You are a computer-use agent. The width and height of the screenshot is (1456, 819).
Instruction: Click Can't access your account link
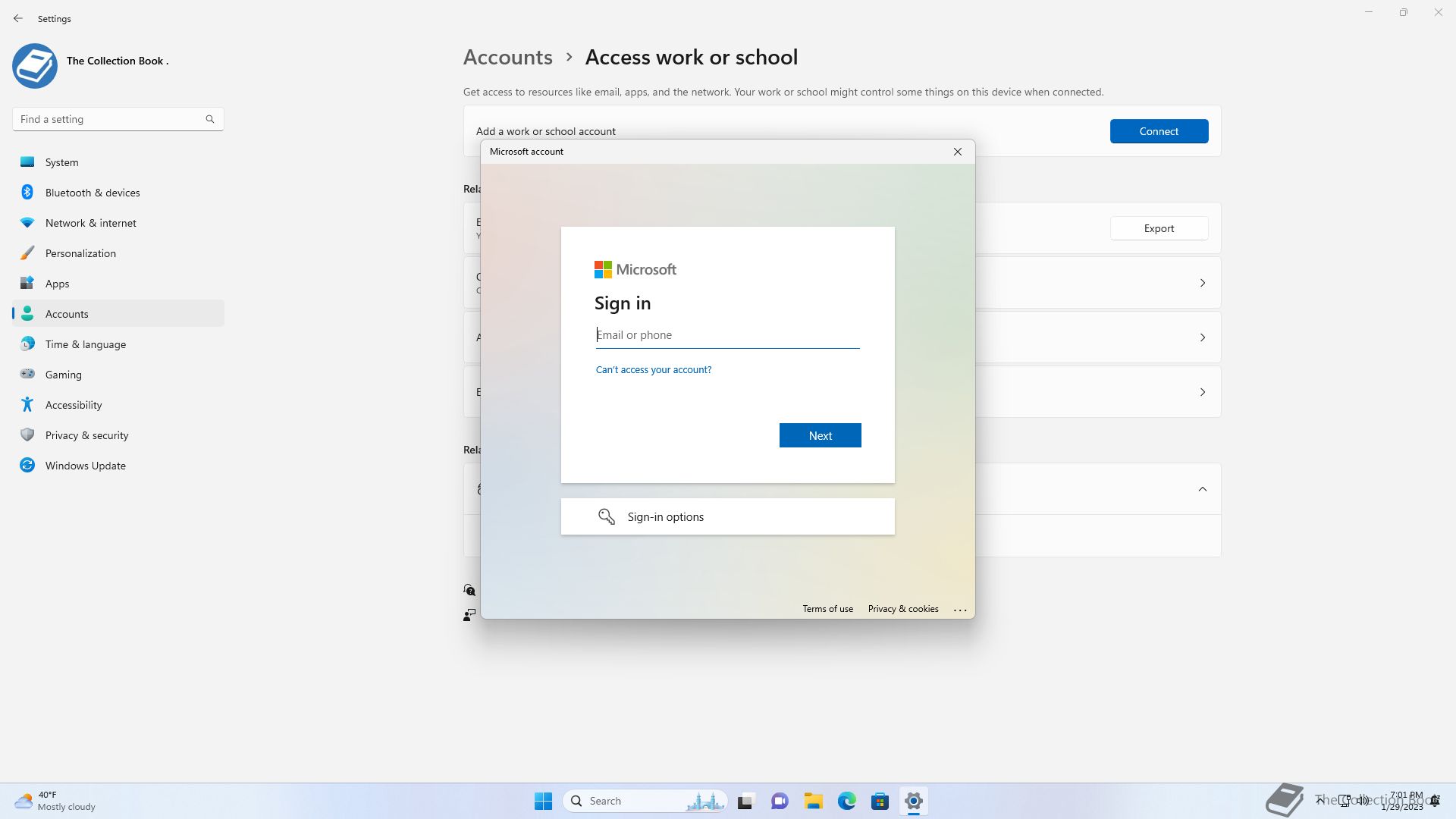(653, 370)
